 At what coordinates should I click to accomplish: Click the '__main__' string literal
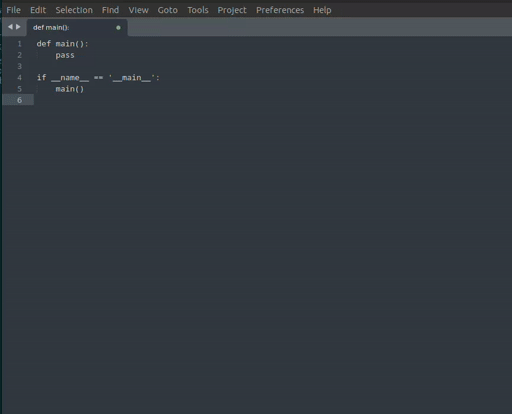point(131,78)
